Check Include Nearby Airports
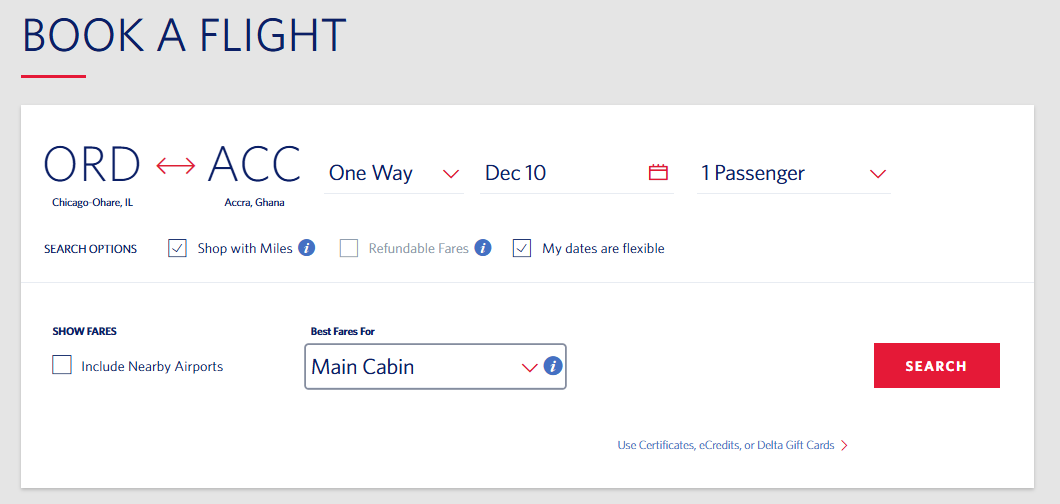 pos(62,366)
